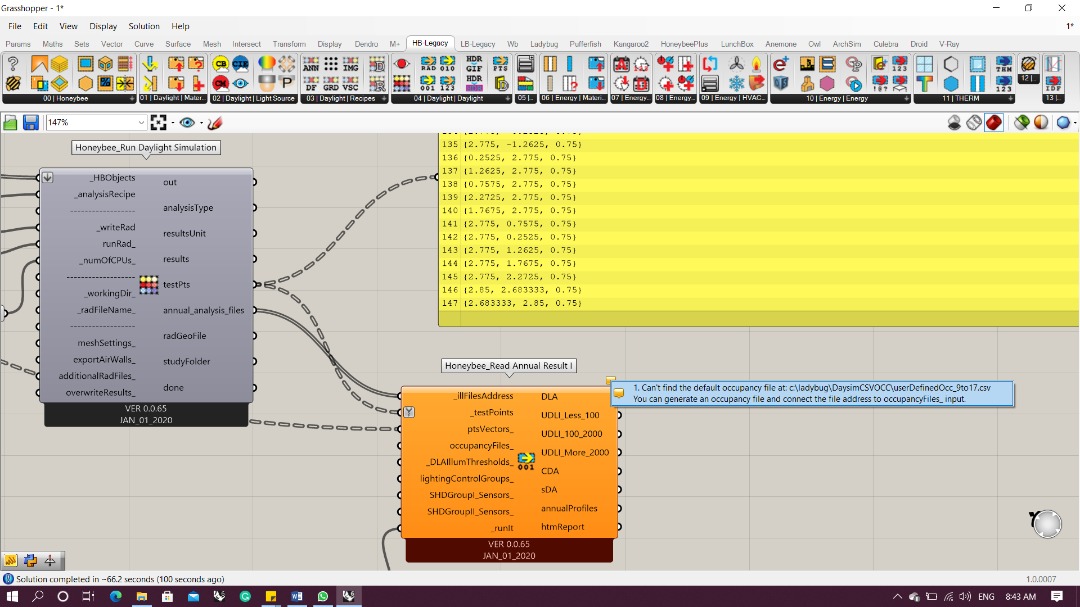Viewport: 1080px width, 607px height.
Task: Select the Honeybee bee logo component
Action: coord(13,84)
